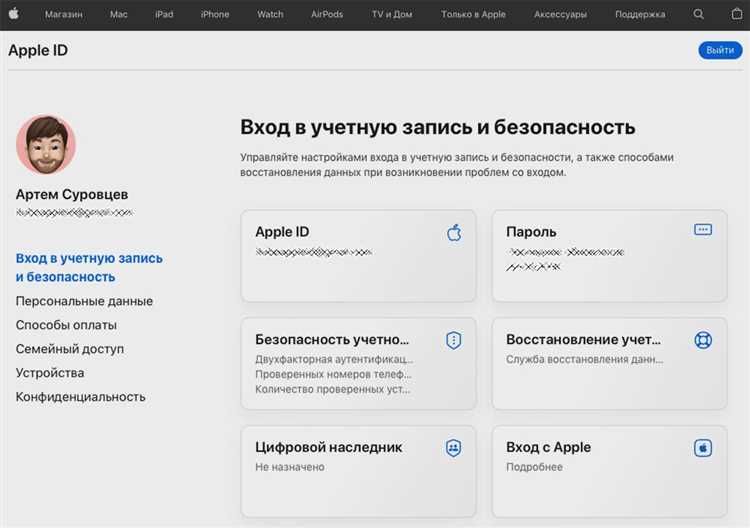Click the Выйти sign-out button
Image resolution: width=750 pixels, height=528 pixels.
point(720,50)
